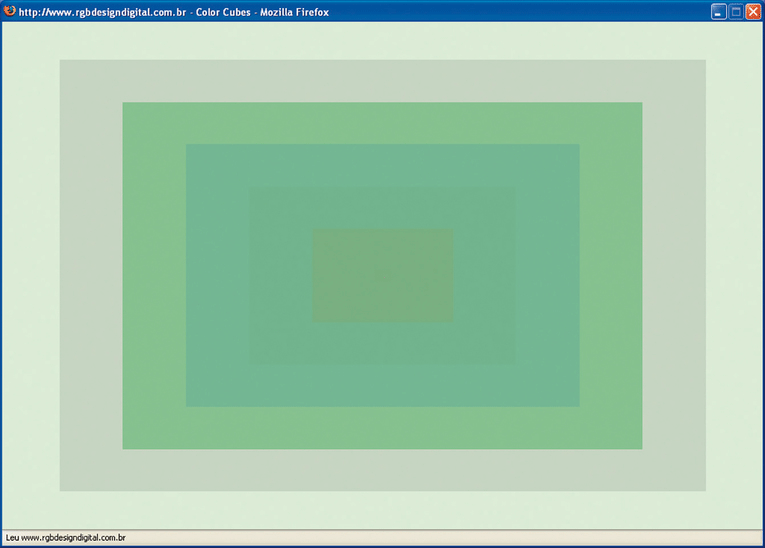Image resolution: width=765 pixels, height=548 pixels.
Task: Click the pale green page background above the cubes
Action: (382, 40)
